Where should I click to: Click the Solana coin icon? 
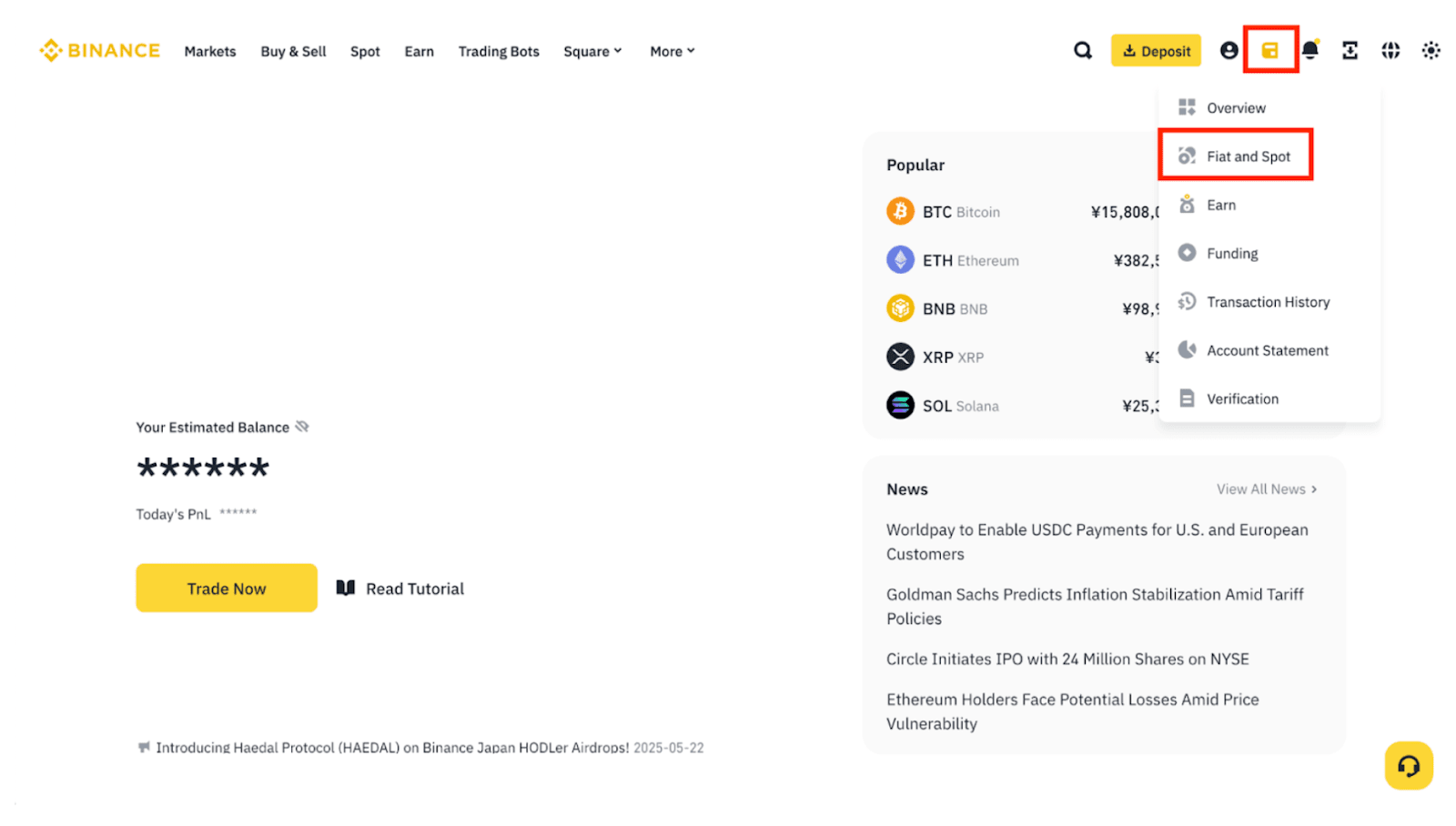coord(900,406)
